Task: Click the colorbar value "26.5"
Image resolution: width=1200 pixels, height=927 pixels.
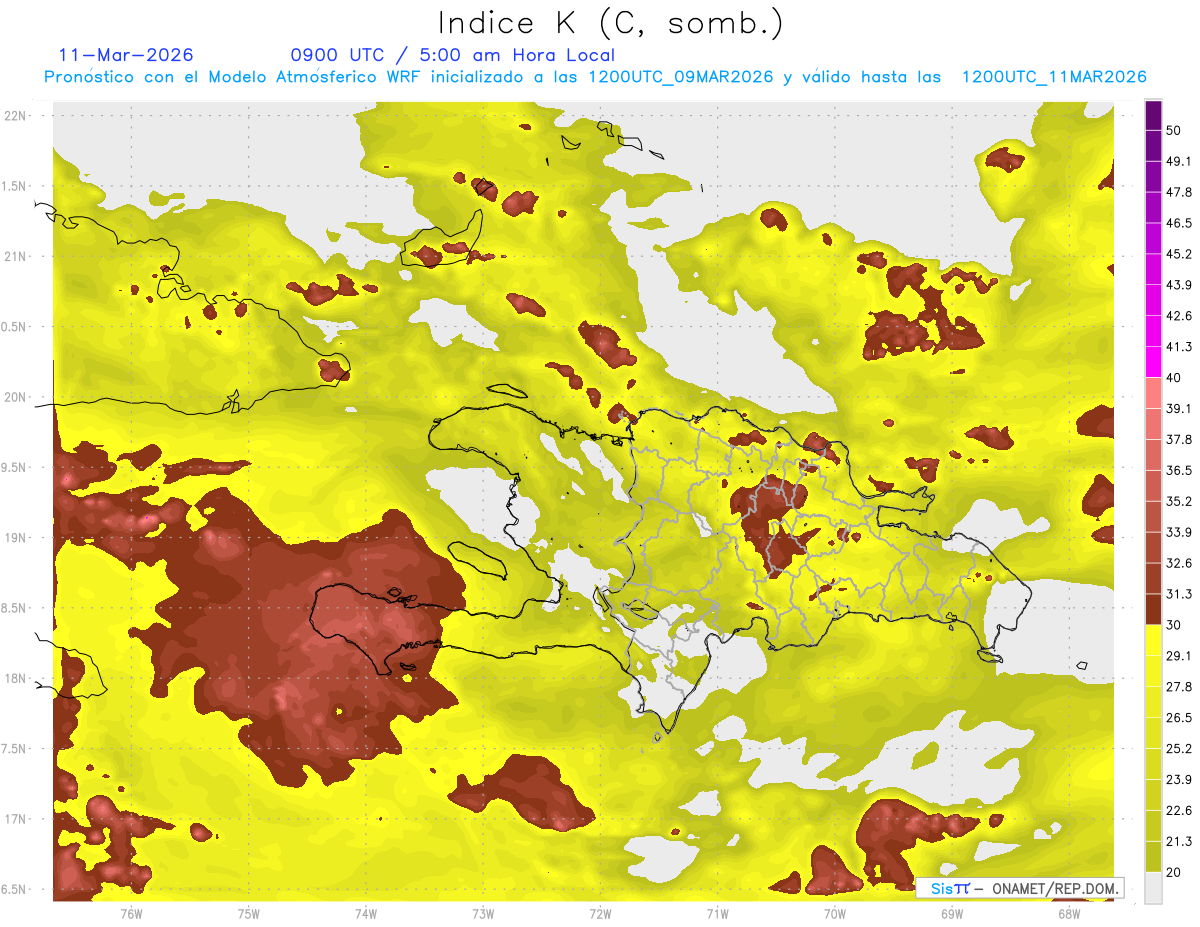Action: [x=1178, y=717]
